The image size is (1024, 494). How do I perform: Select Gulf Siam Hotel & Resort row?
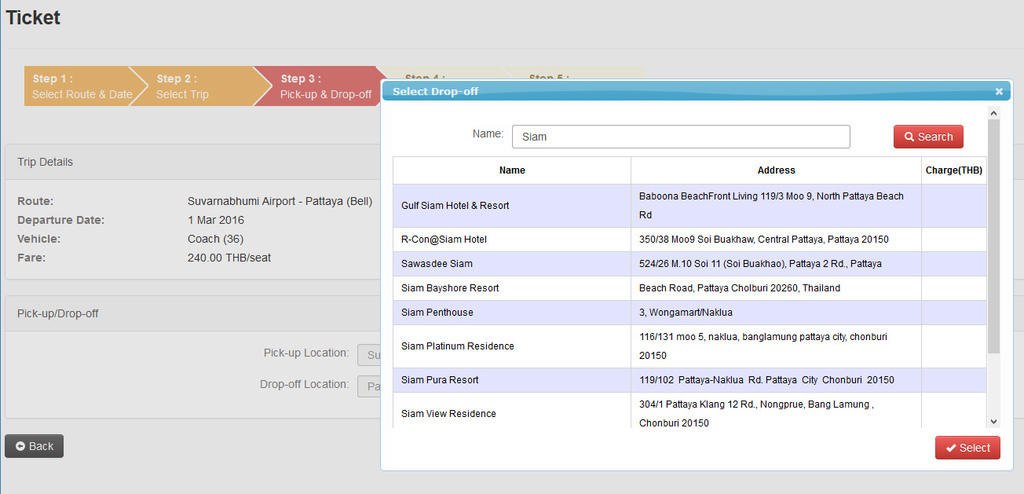[690, 205]
